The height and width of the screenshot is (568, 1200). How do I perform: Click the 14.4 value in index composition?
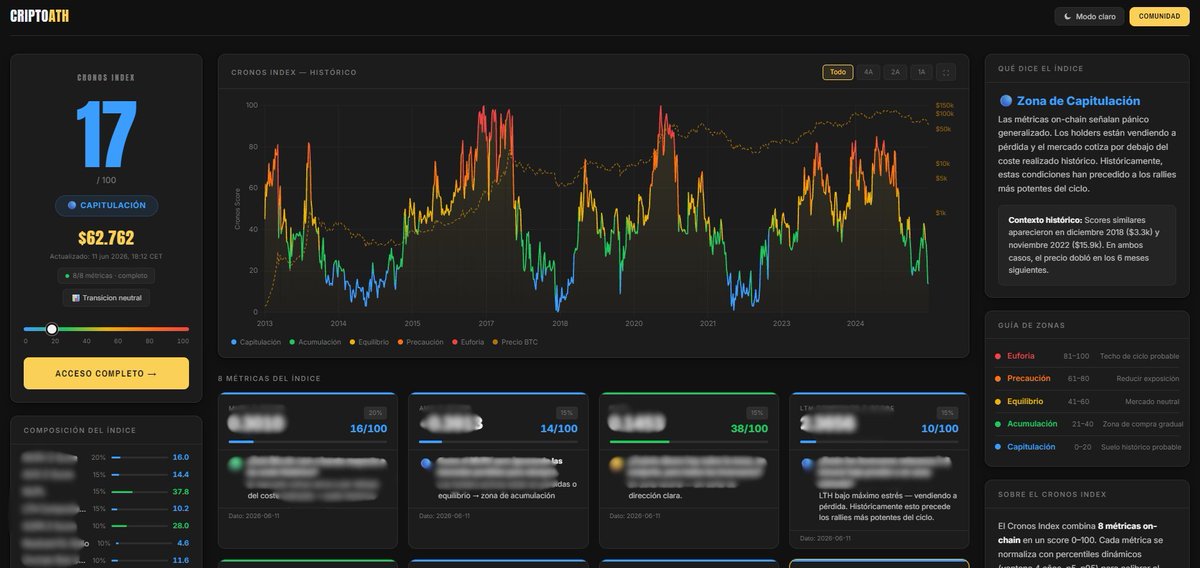pyautogui.click(x=180, y=474)
